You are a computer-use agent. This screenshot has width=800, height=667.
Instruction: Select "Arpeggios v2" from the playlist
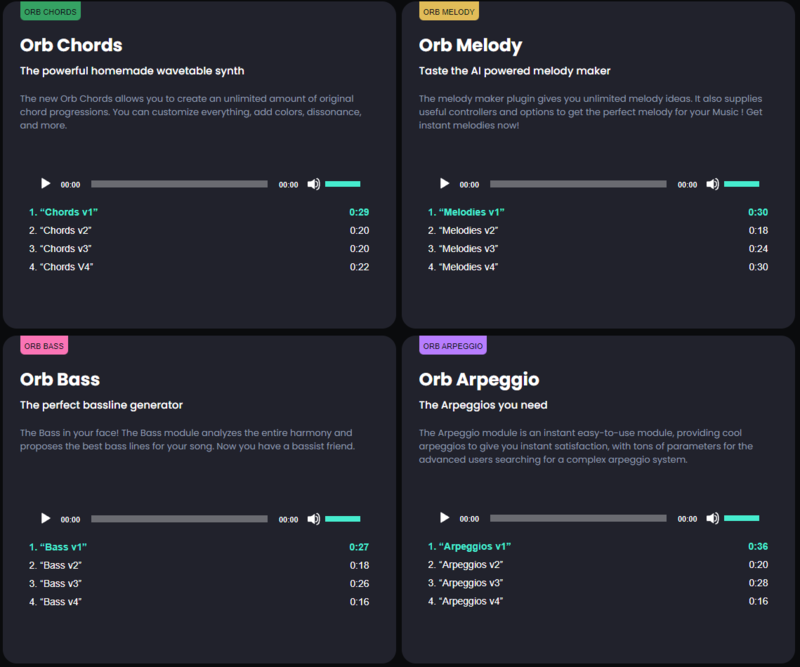(x=470, y=565)
